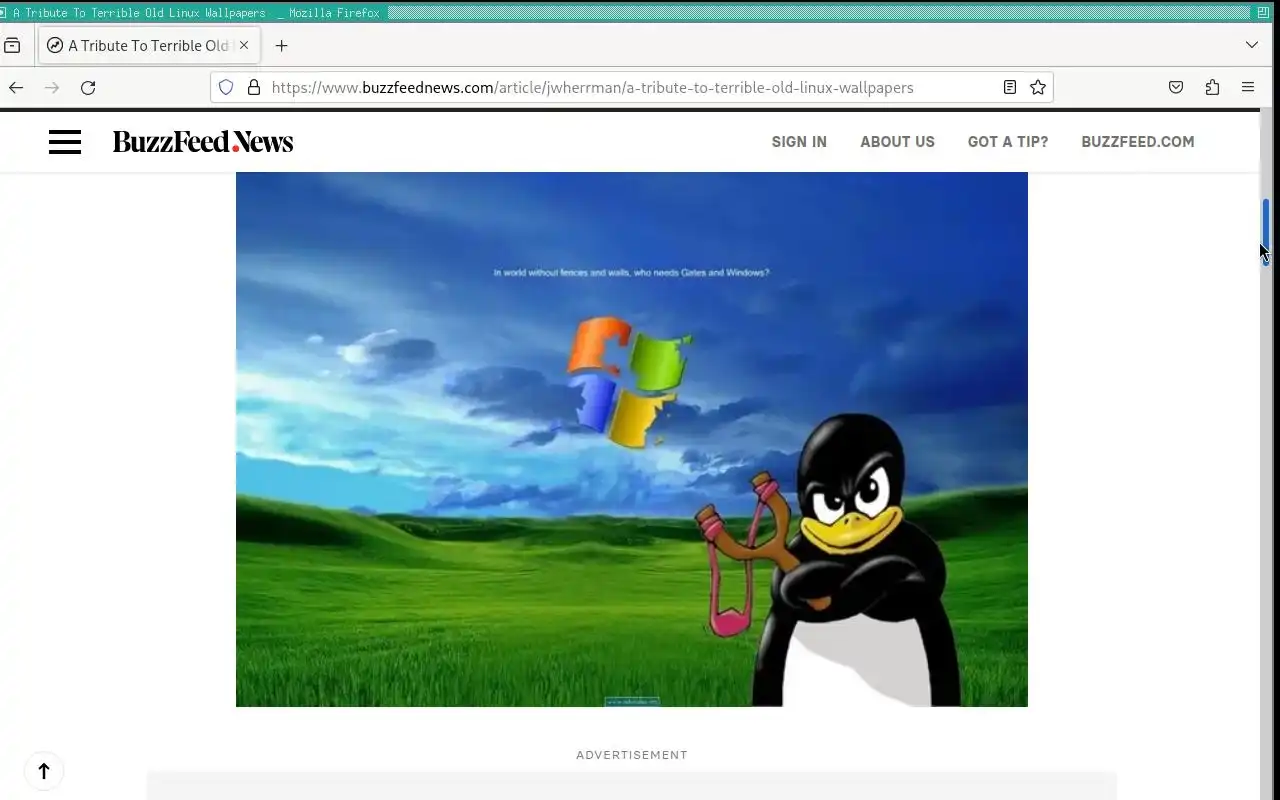Bookmark this page with the star
1280x800 pixels.
coord(1038,87)
